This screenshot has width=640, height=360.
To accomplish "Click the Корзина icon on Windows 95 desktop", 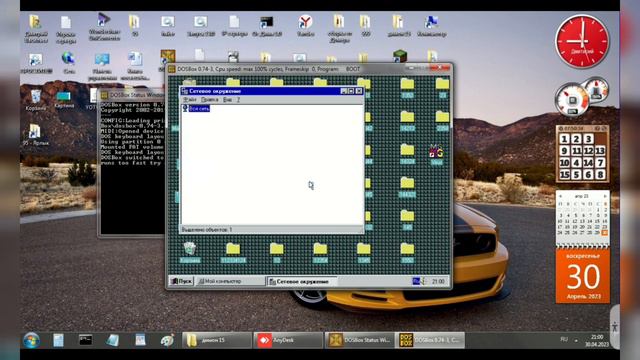I will click(x=190, y=252).
